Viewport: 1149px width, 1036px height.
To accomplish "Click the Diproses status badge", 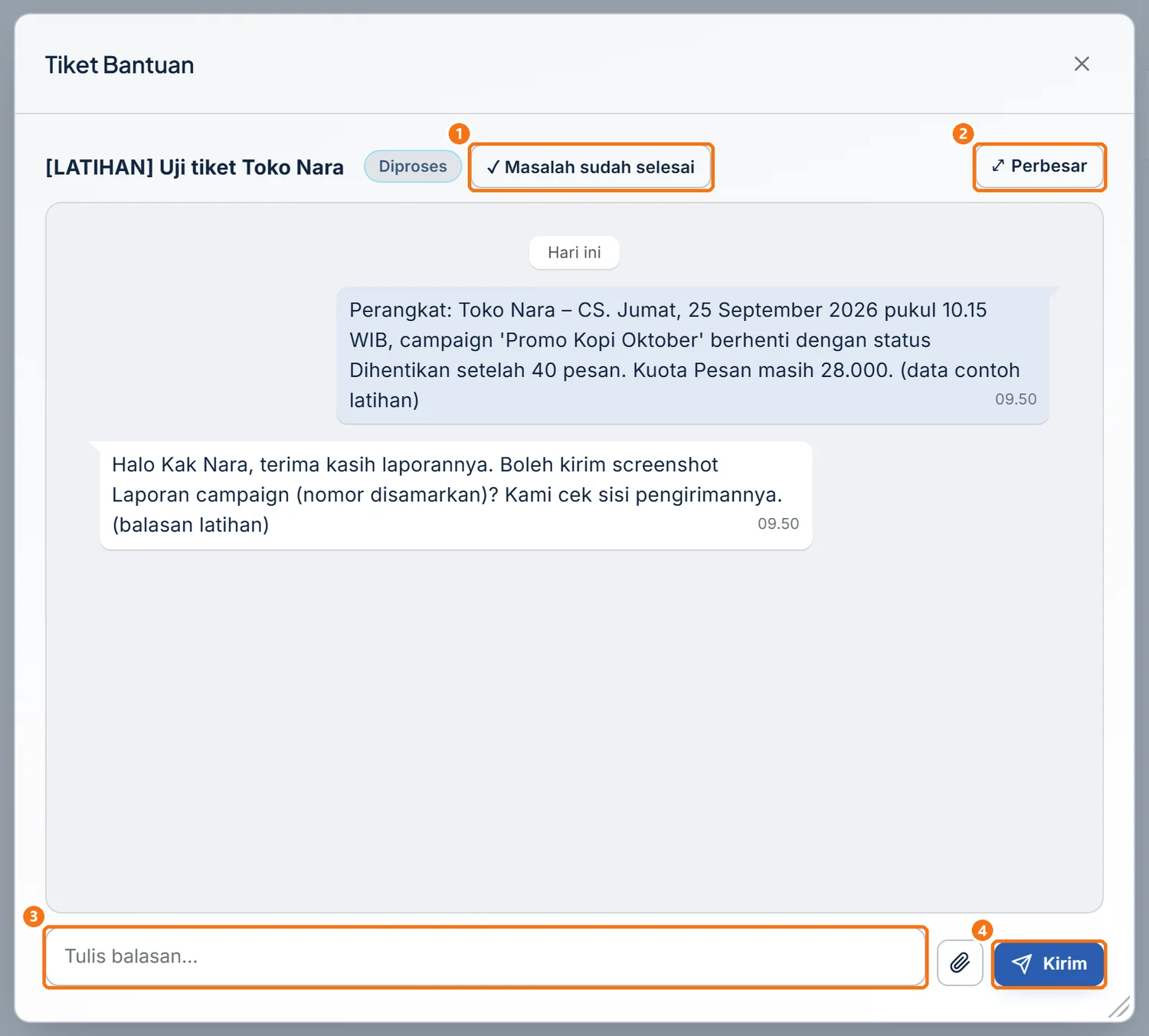I will 413,166.
